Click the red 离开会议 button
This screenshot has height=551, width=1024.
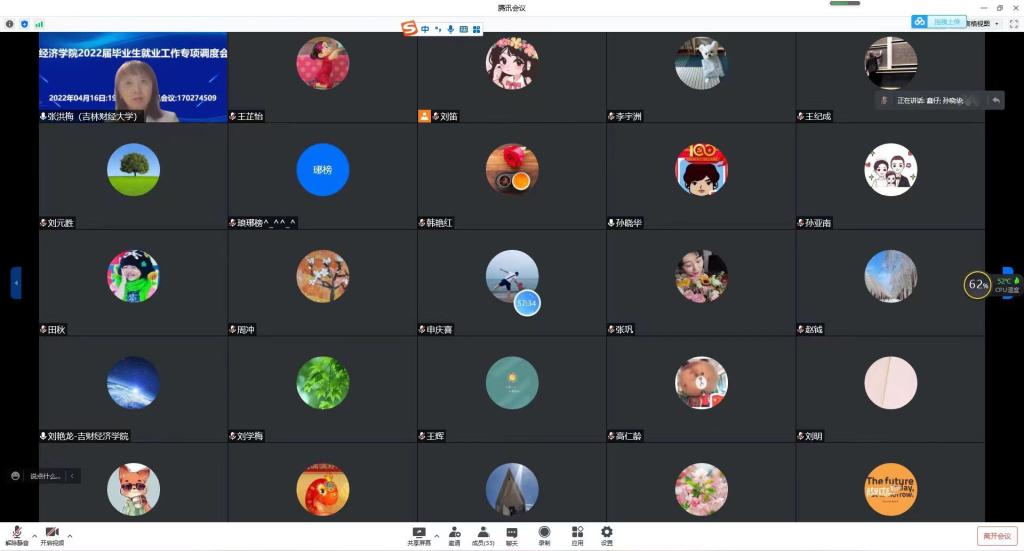coord(996,536)
